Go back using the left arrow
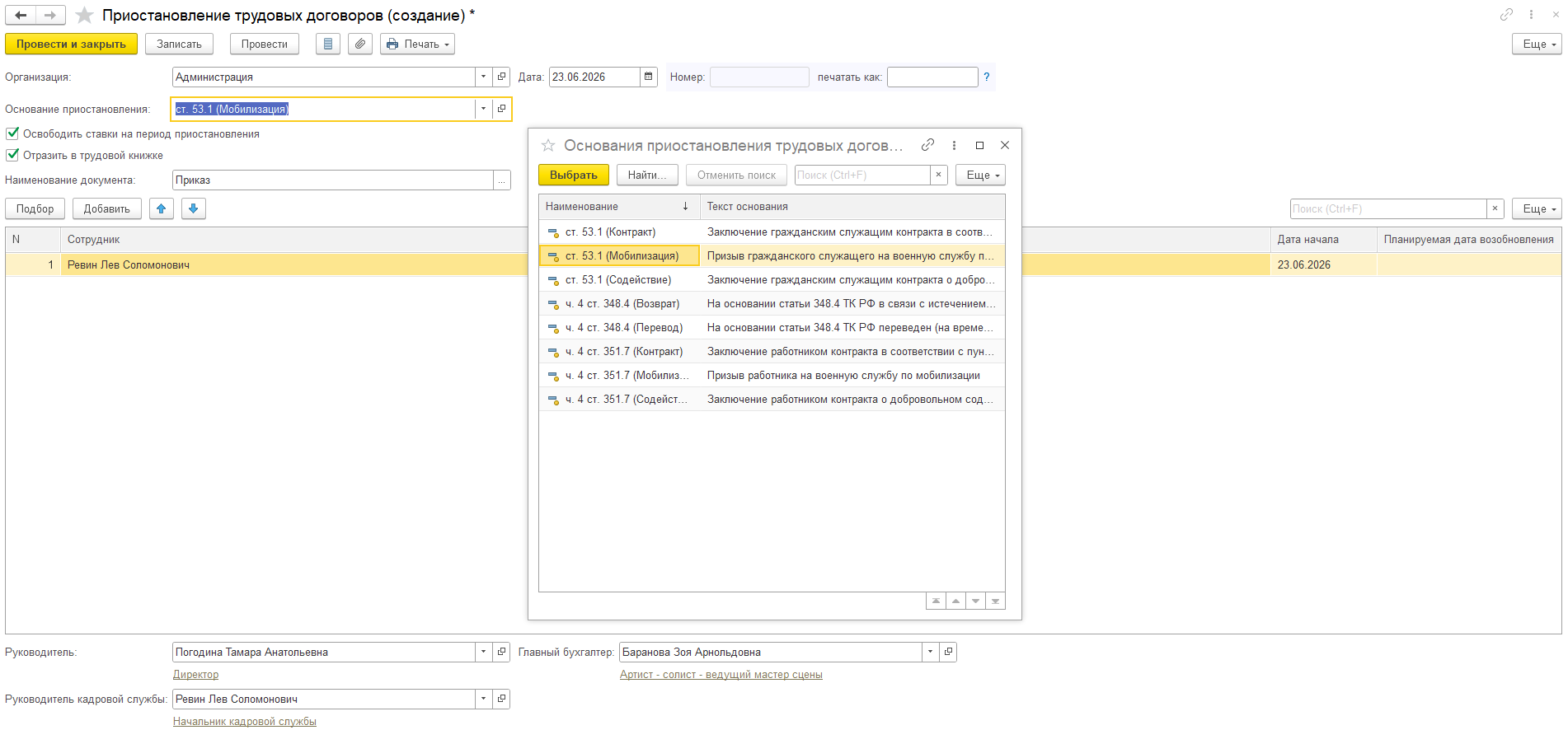This screenshot has width=1568, height=730. tap(21, 15)
